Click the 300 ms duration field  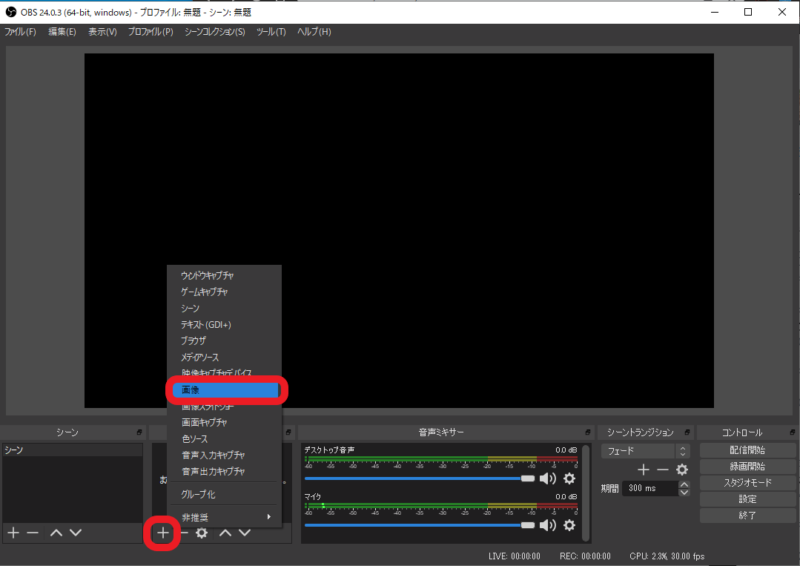point(651,488)
